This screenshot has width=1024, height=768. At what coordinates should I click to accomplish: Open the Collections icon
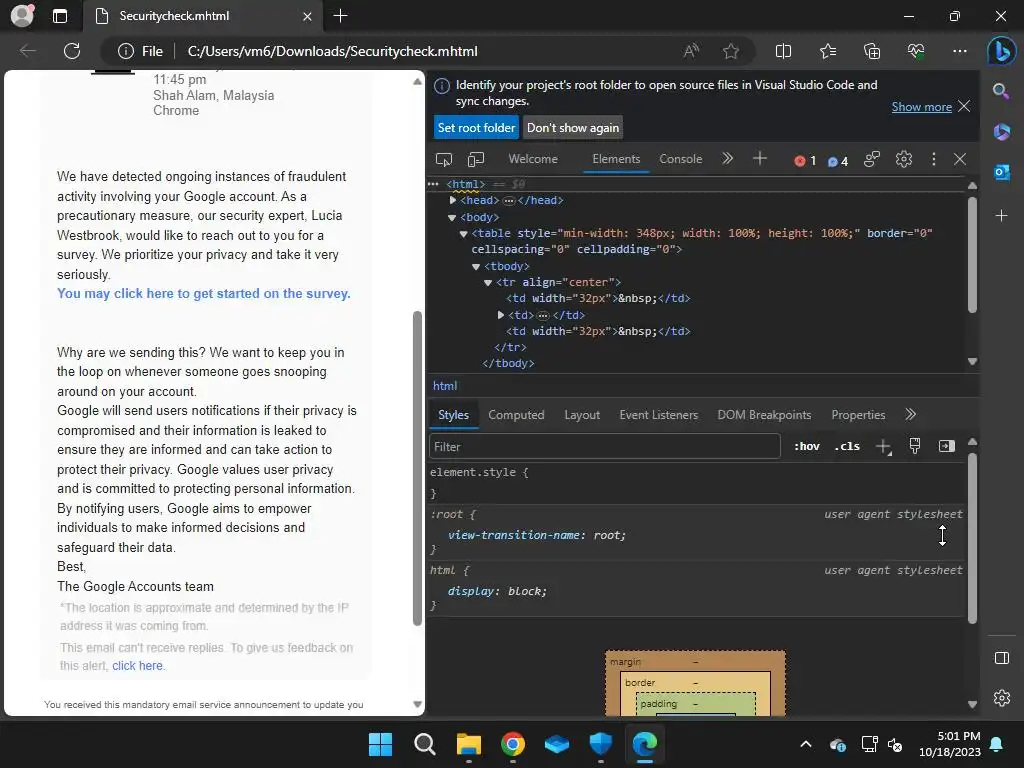(x=872, y=51)
